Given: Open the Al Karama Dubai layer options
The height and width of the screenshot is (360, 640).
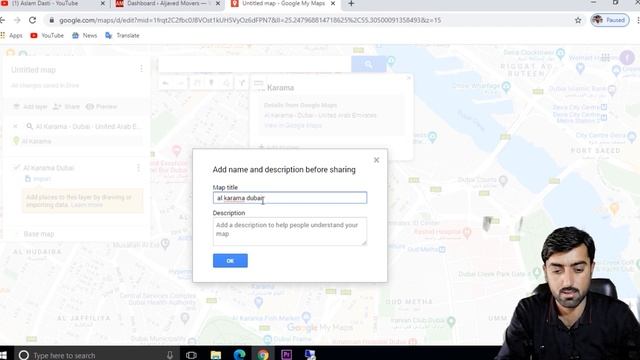Looking at the screenshot, I should pyautogui.click(x=138, y=168).
